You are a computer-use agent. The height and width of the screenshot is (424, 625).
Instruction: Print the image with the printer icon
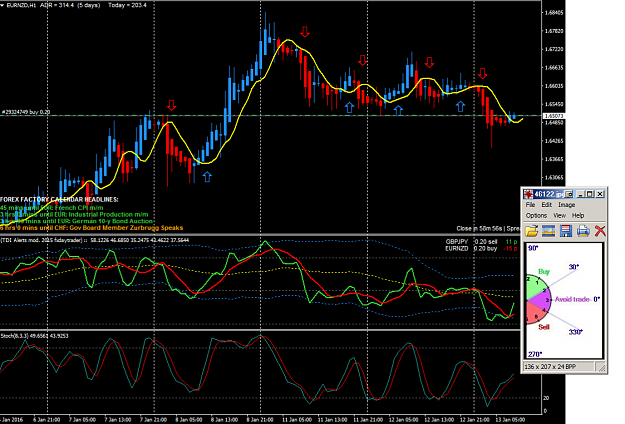coord(583,231)
